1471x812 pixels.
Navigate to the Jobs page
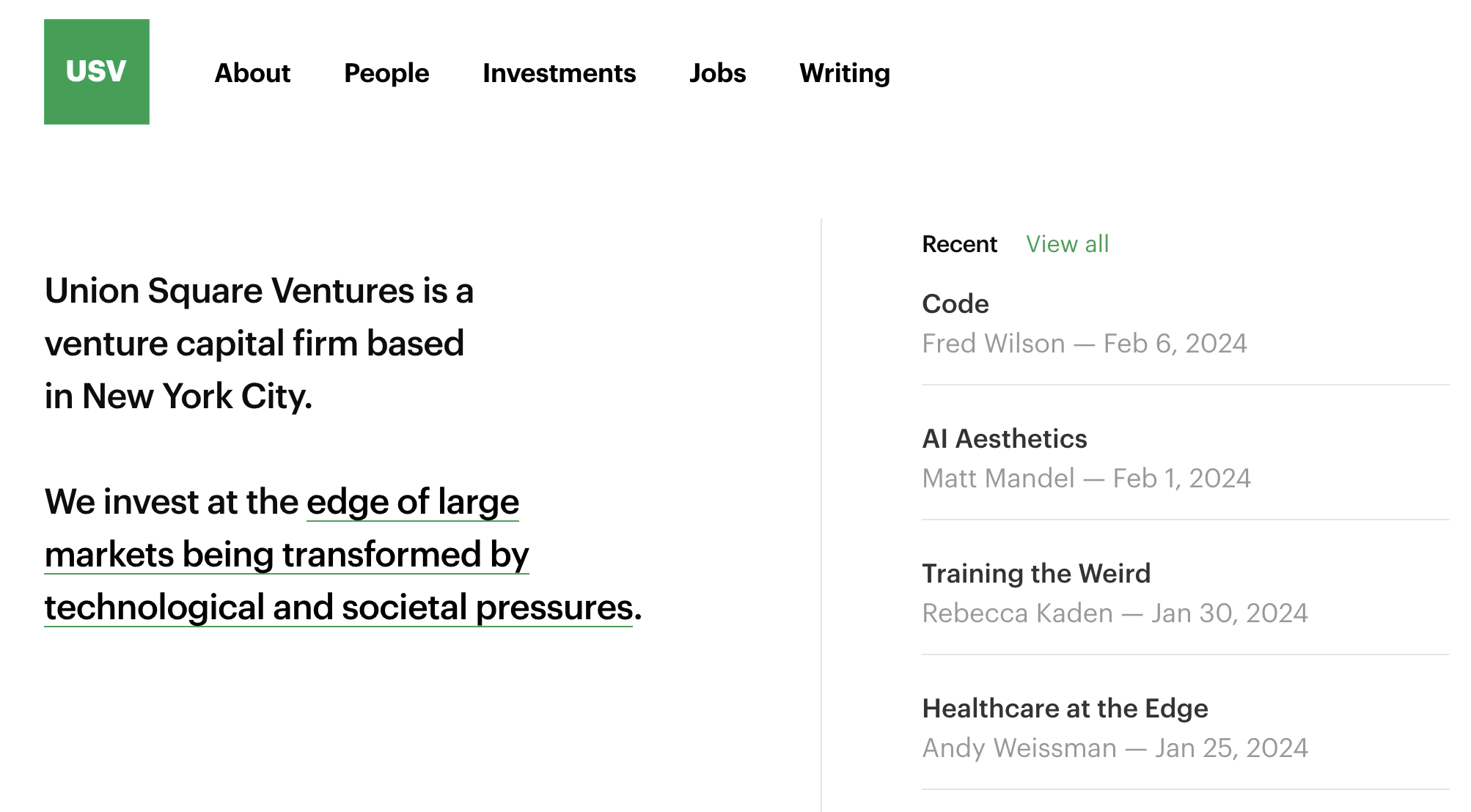(x=717, y=73)
